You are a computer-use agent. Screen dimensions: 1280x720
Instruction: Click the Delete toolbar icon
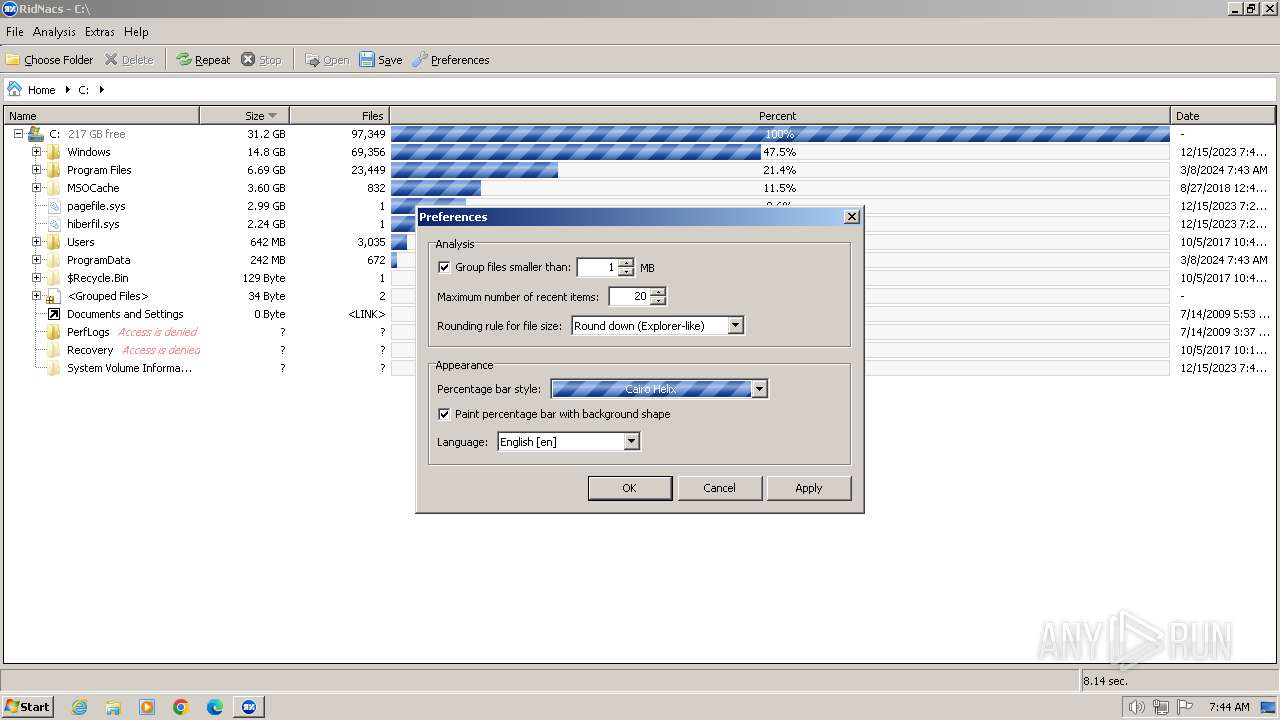111,60
